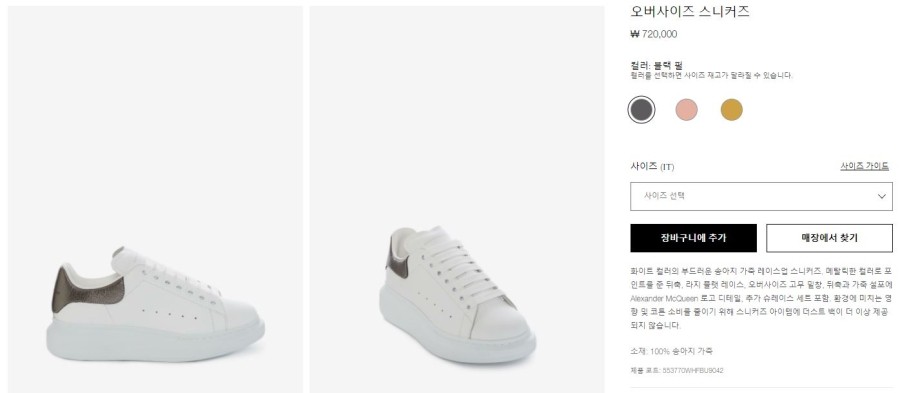The width and height of the screenshot is (900, 393).
Task: Click the black 장바구니에 추가 button
Action: coord(693,238)
